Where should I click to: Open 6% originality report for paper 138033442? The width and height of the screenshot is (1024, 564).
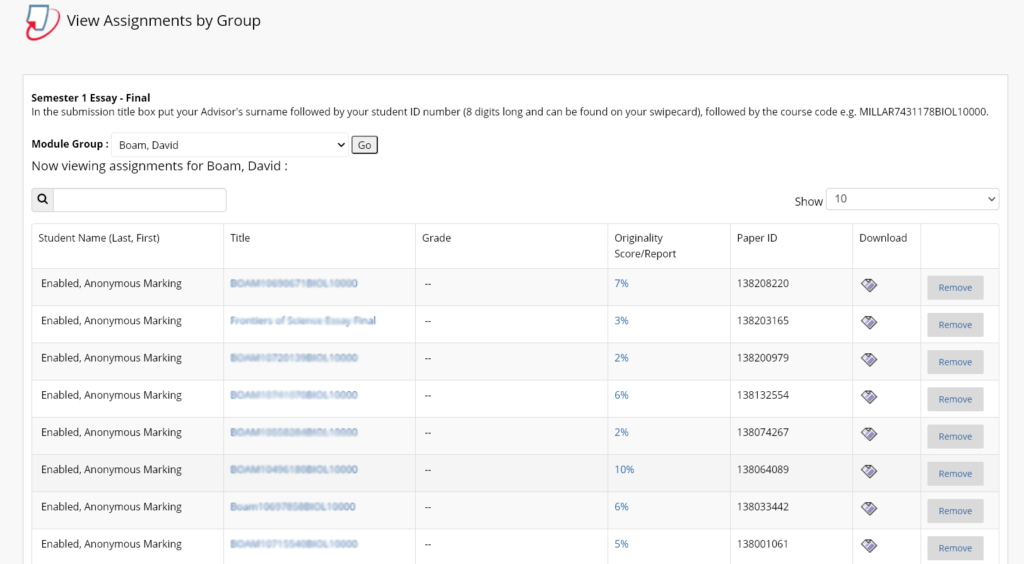click(x=621, y=507)
